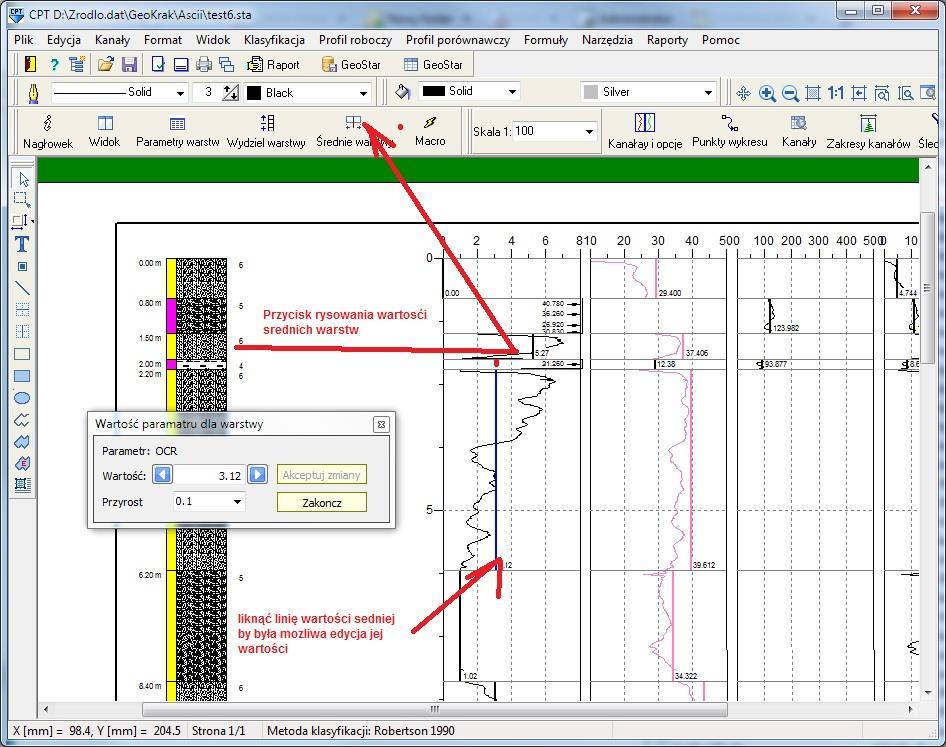946x747 pixels.
Task: Click Punkty wykresu toolbar button
Action: (729, 132)
